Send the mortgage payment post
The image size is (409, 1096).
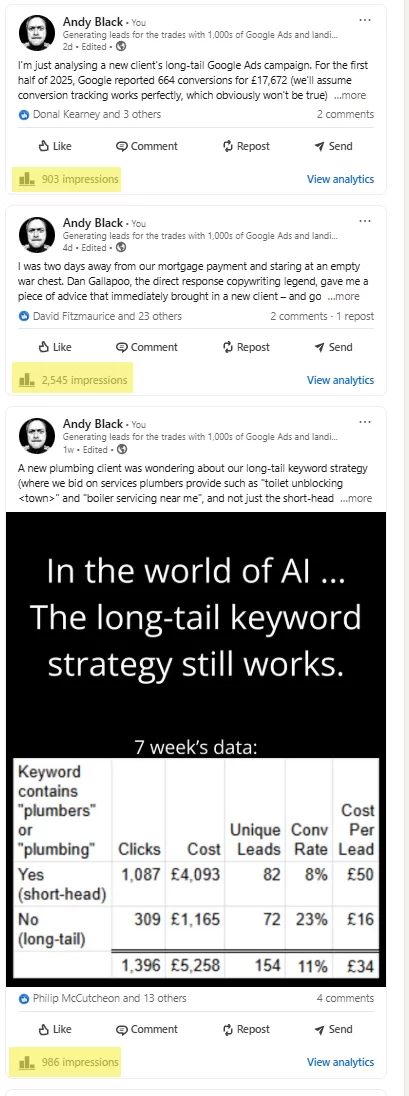333,347
